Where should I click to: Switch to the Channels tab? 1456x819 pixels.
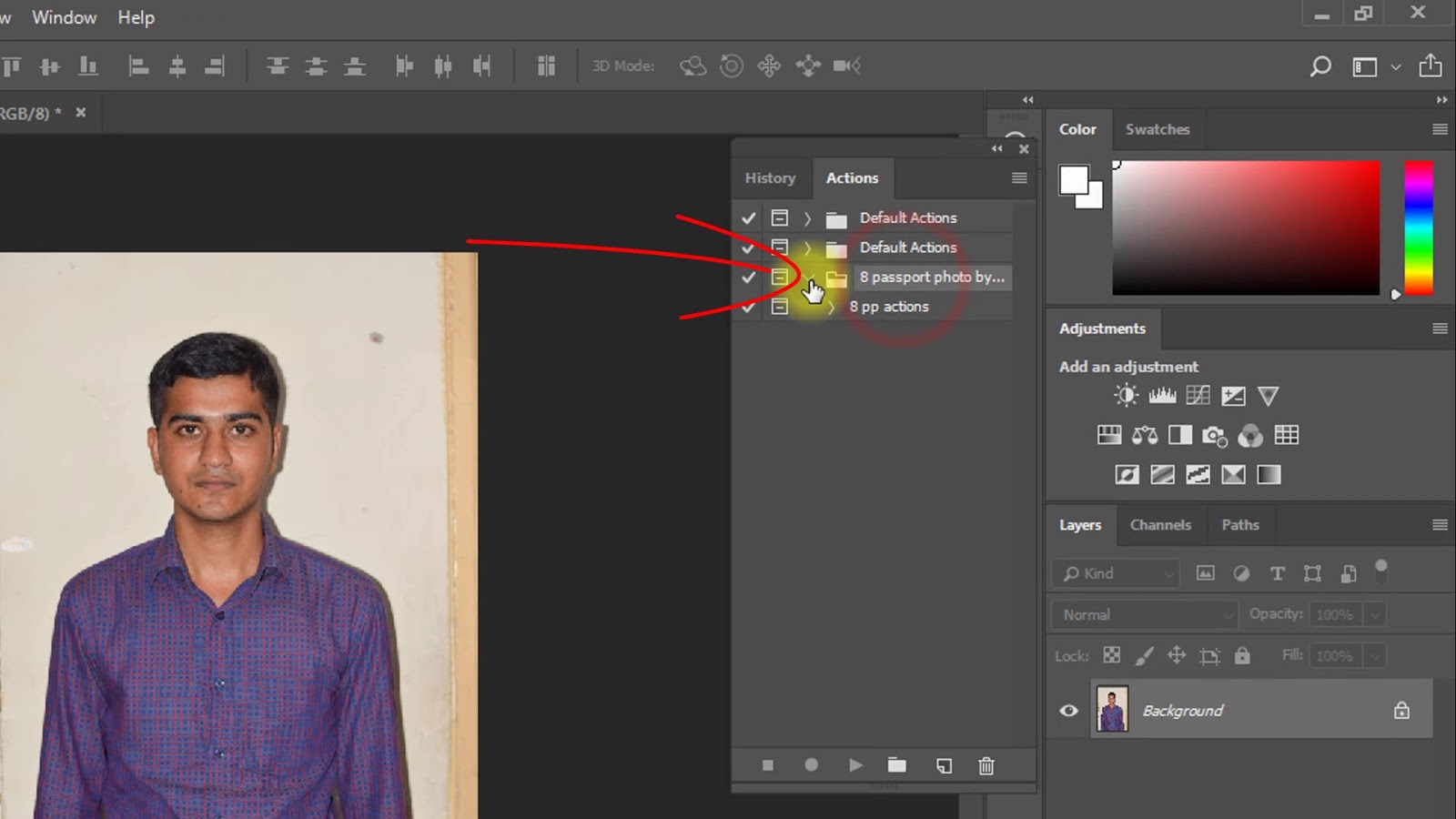point(1160,525)
